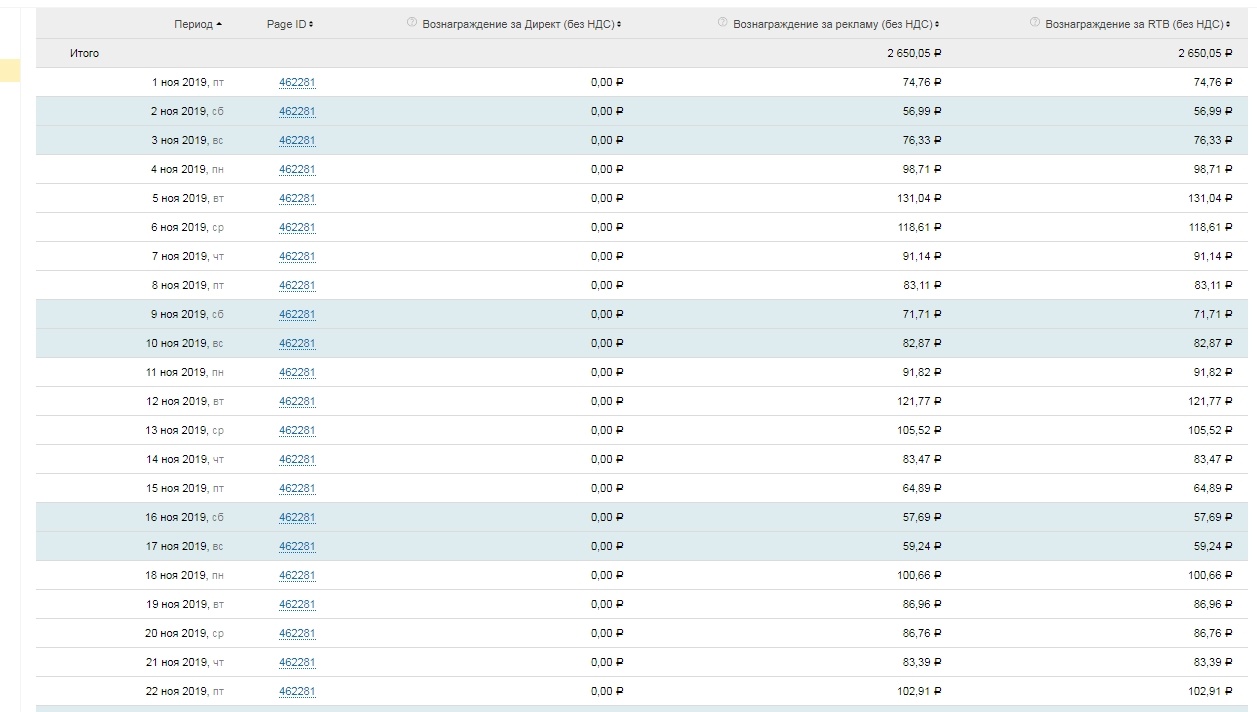Click 86,96 ₽ in the реклама column

922,604
